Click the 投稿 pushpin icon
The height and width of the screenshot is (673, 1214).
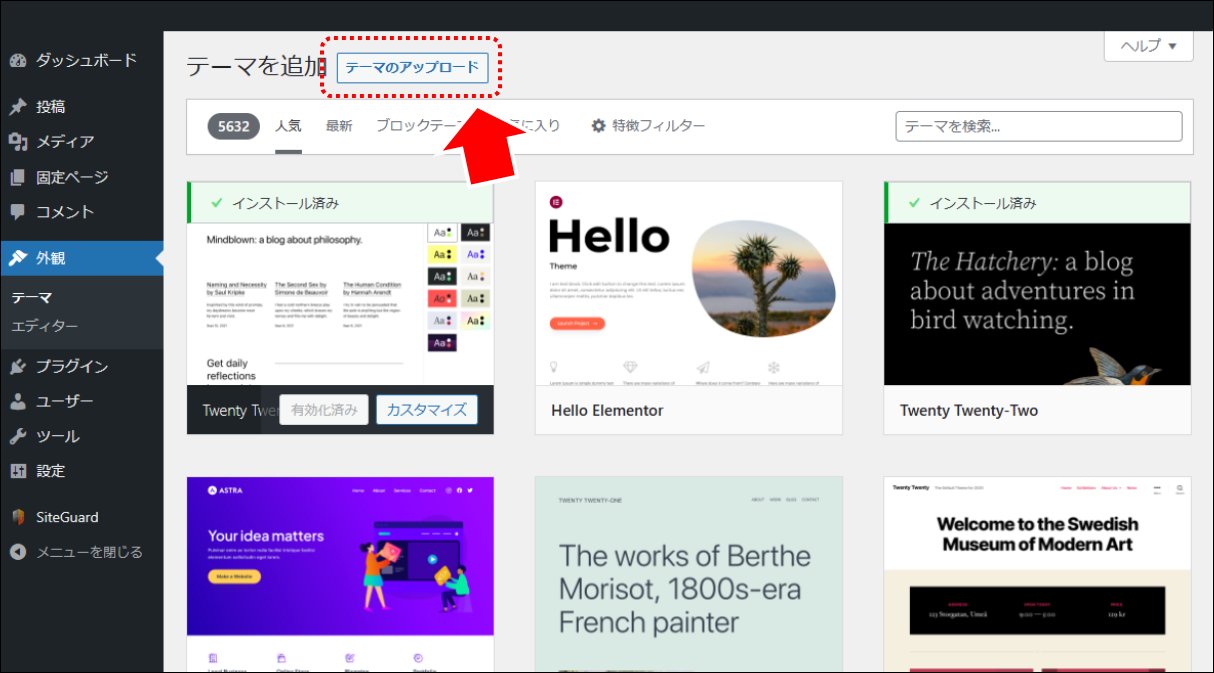coord(18,107)
